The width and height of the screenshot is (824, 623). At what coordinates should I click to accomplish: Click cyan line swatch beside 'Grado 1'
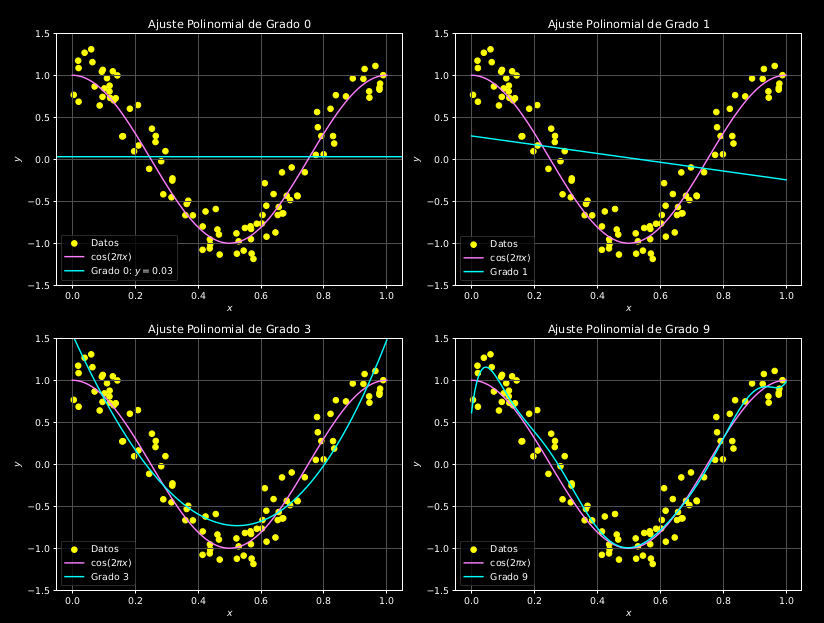pos(473,271)
